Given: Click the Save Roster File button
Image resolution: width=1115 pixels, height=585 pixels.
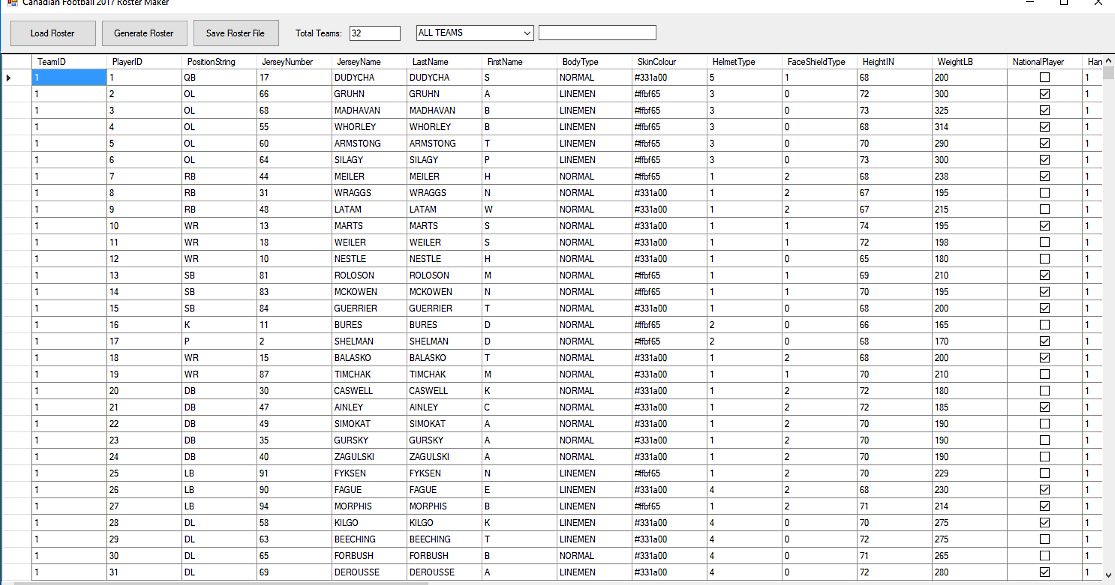Looking at the screenshot, I should coord(235,33).
